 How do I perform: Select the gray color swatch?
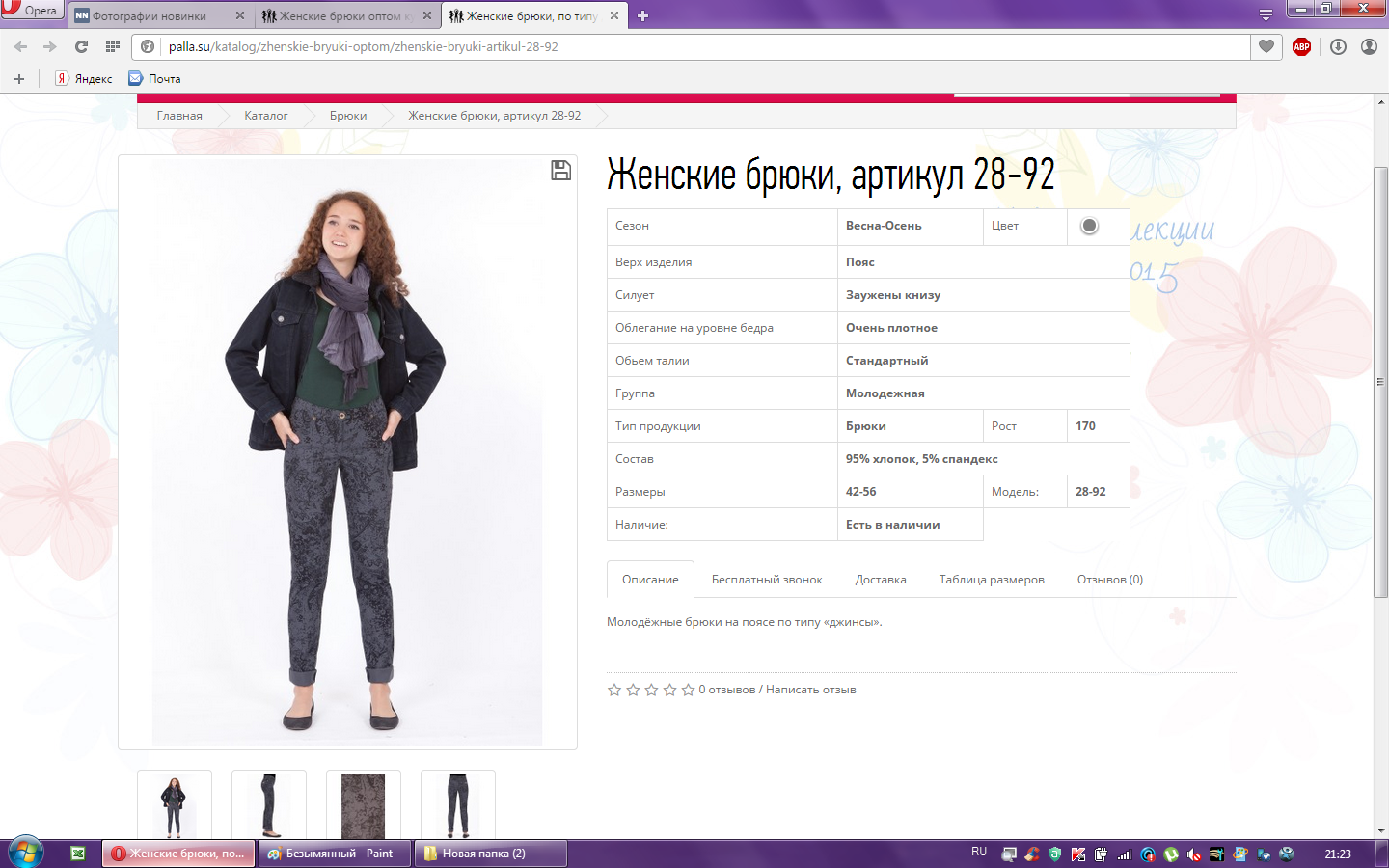click(x=1089, y=226)
